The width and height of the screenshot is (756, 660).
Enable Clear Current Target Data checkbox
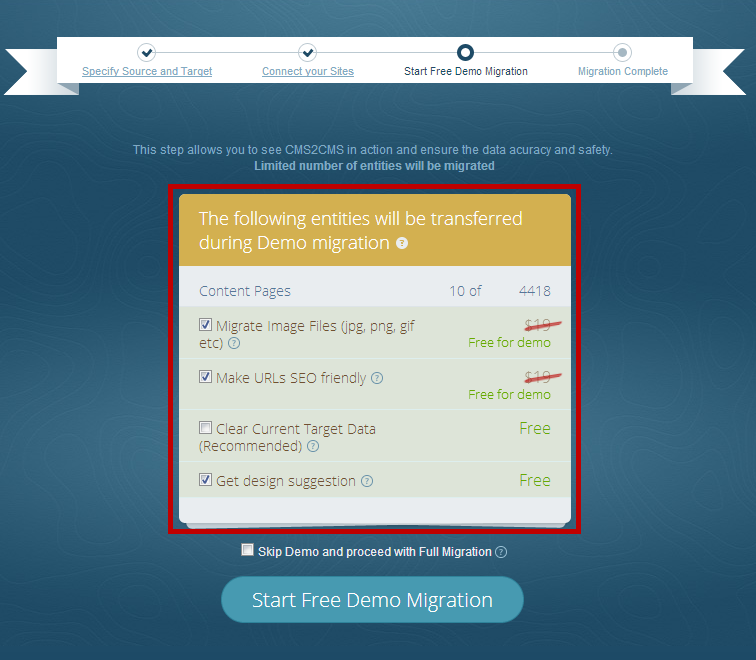coord(205,428)
